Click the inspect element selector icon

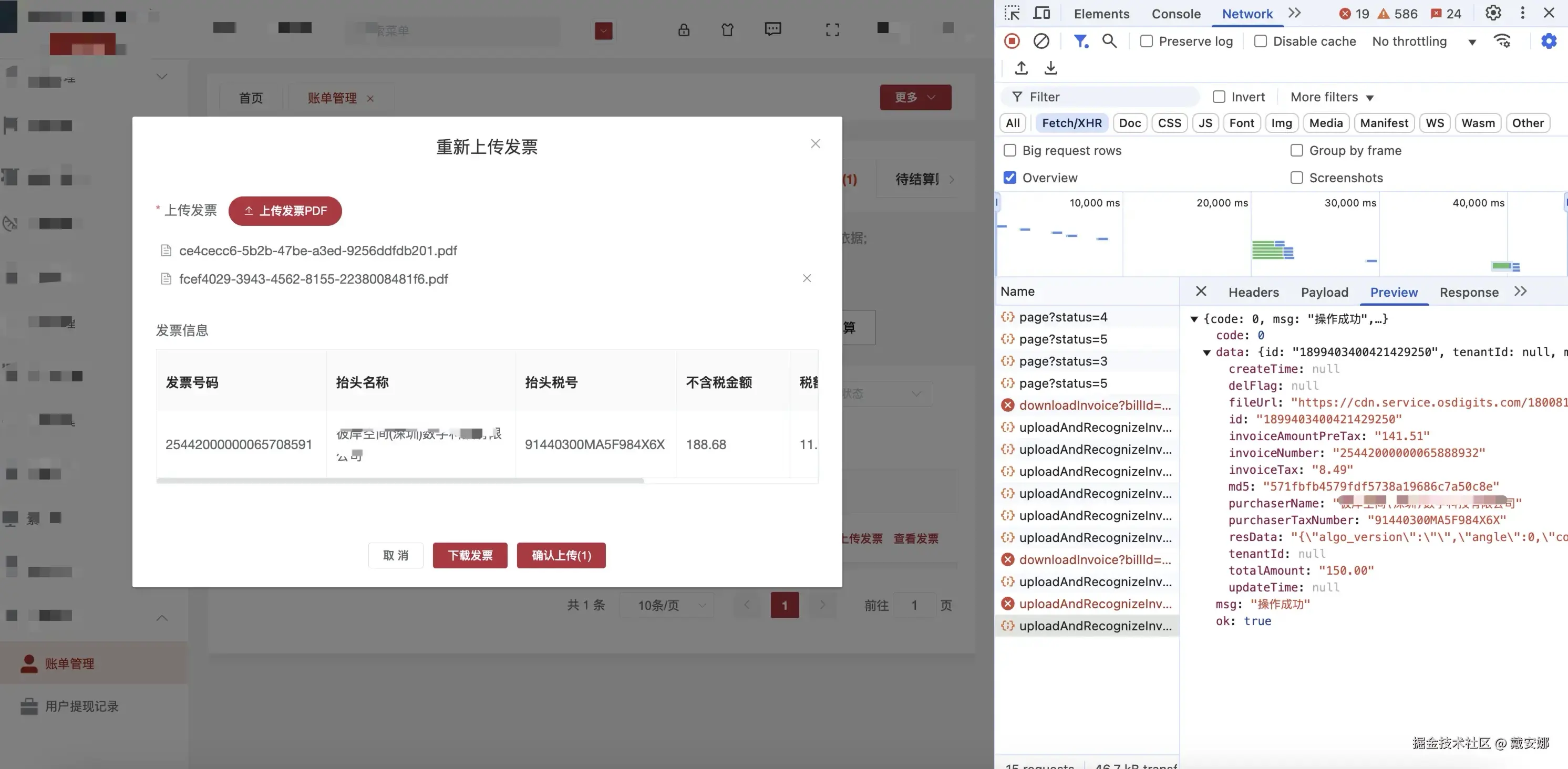pos(1012,13)
